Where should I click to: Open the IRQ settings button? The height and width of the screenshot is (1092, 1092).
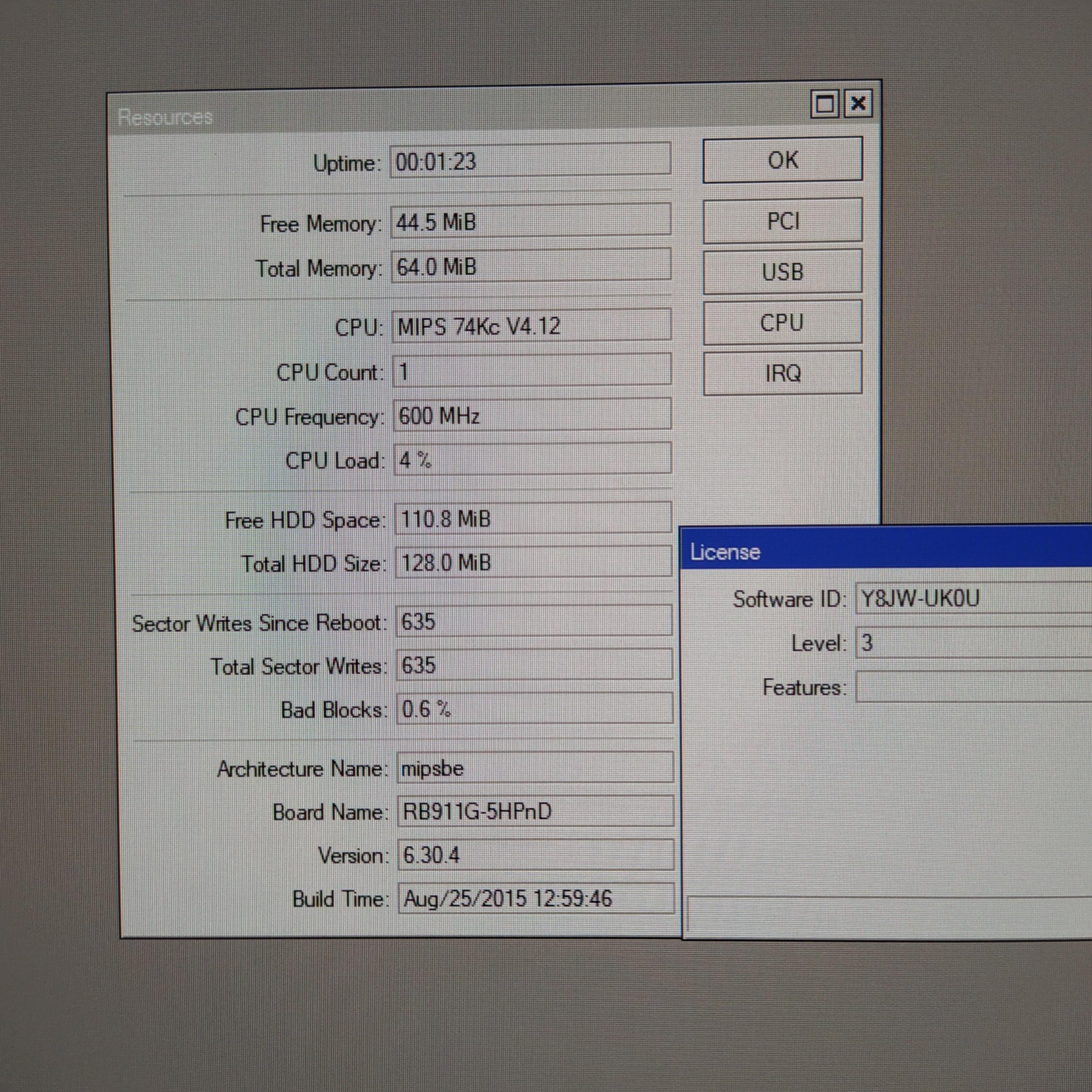782,373
